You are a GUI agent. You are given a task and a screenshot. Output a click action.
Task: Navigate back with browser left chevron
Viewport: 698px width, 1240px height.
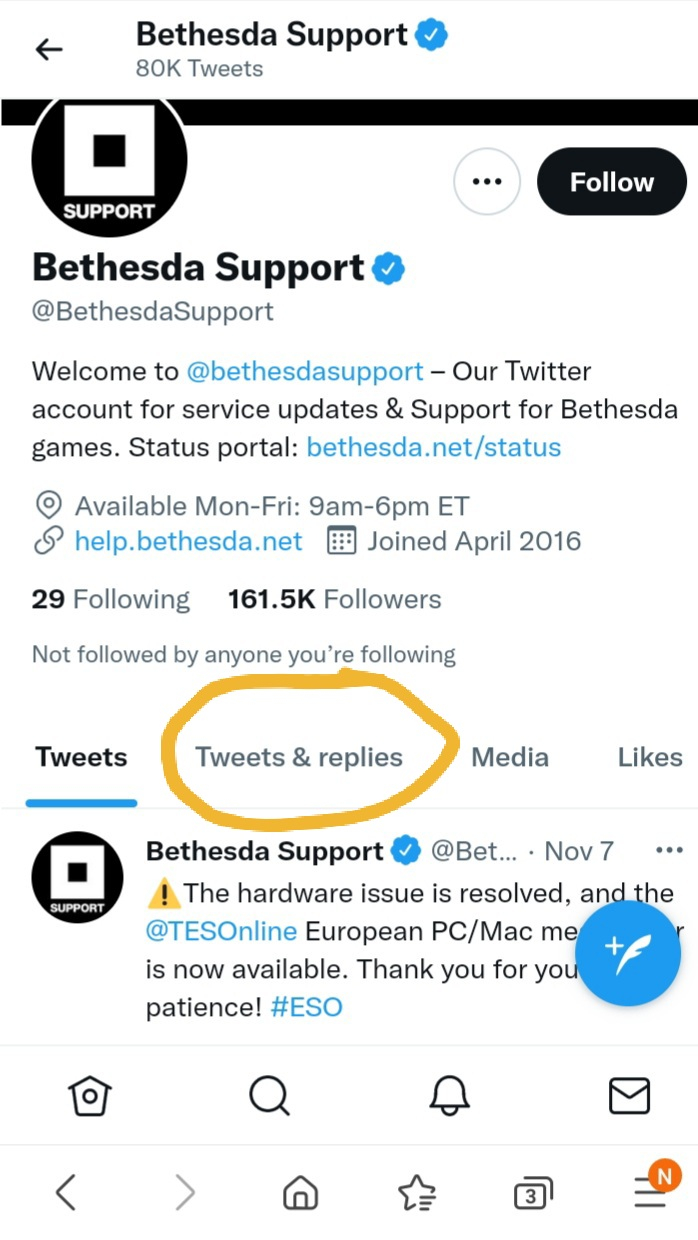pyautogui.click(x=66, y=1192)
